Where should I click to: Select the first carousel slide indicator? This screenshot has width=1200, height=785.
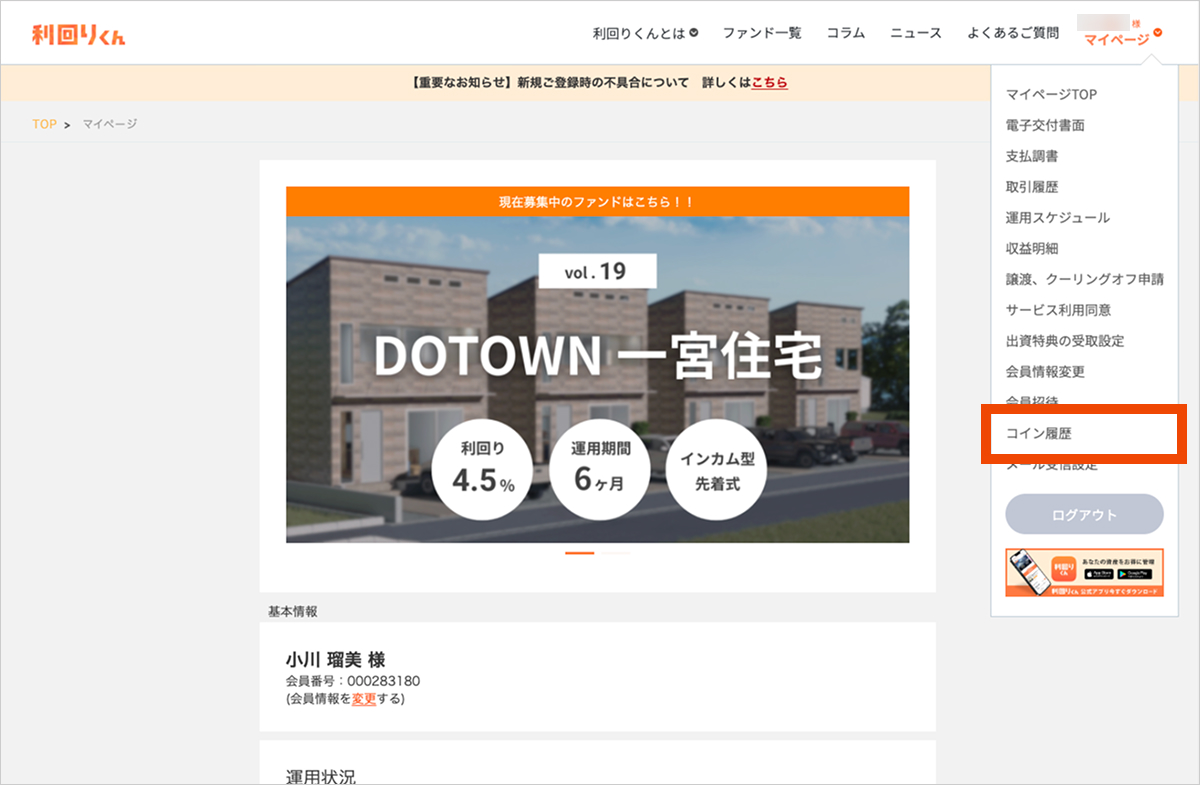[x=580, y=553]
